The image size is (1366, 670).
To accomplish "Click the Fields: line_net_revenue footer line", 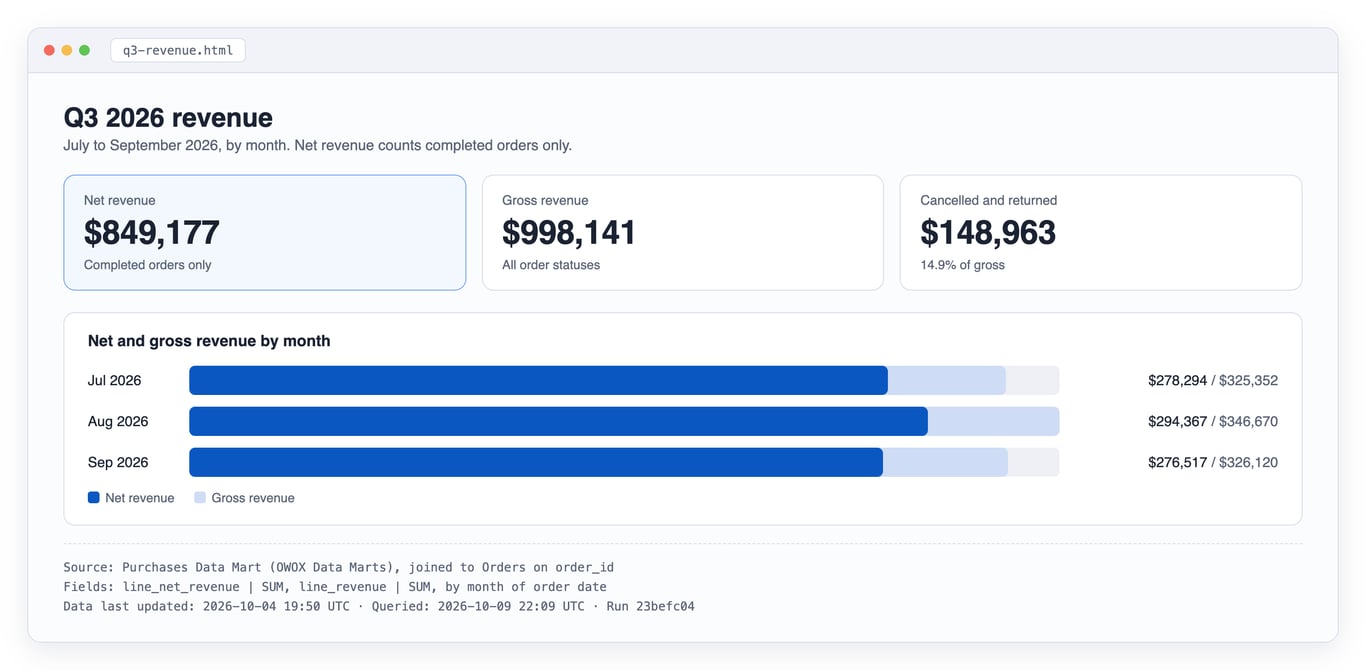I will pyautogui.click(x=335, y=587).
